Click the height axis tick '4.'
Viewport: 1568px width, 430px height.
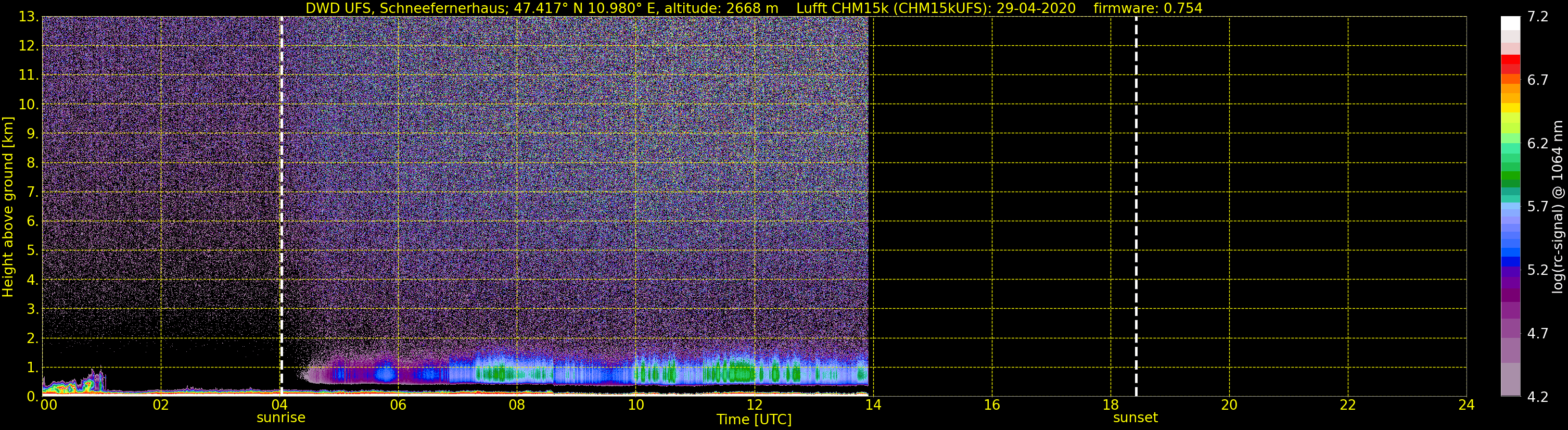tap(32, 280)
